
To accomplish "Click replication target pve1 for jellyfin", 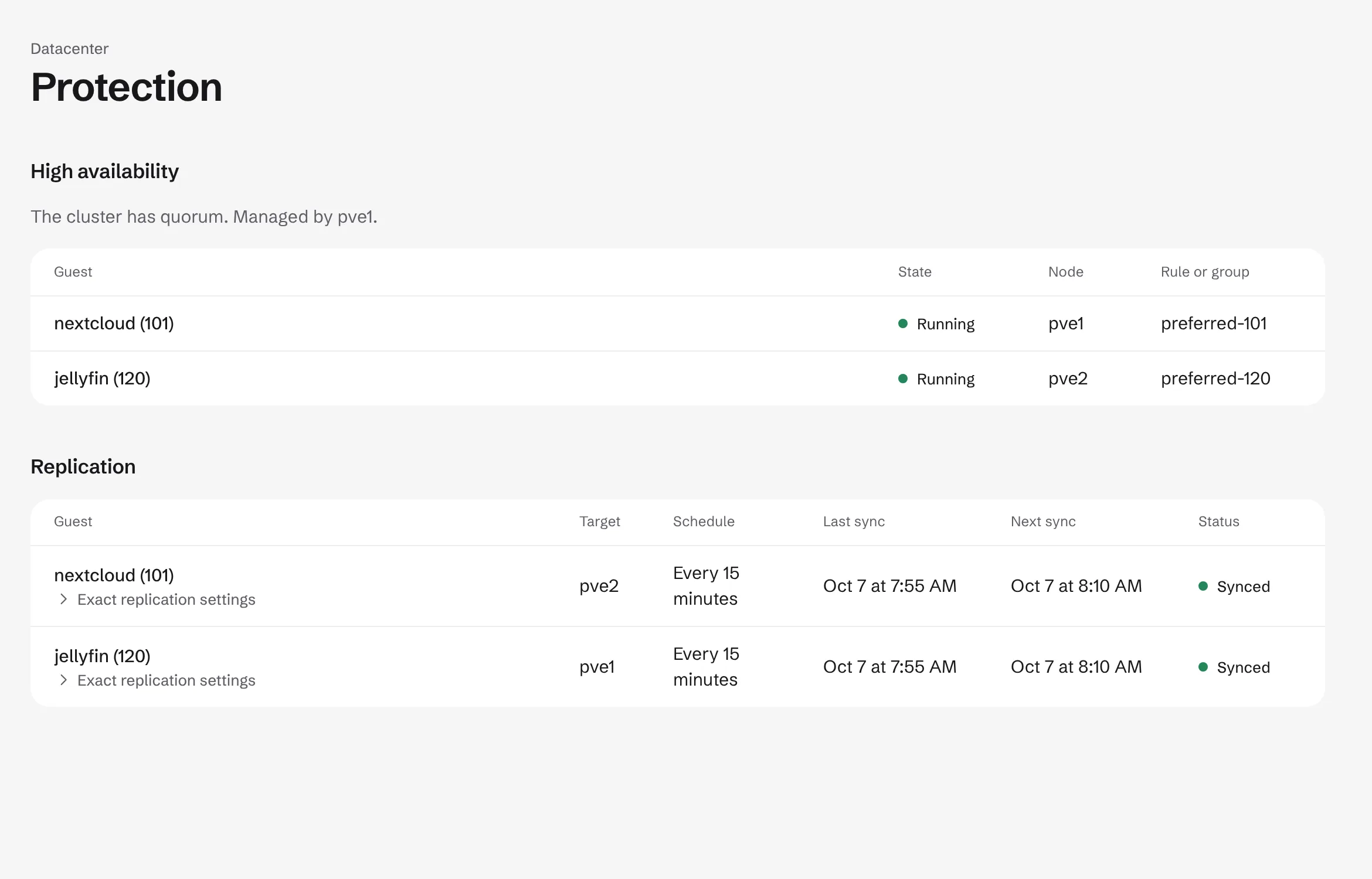I will [597, 667].
